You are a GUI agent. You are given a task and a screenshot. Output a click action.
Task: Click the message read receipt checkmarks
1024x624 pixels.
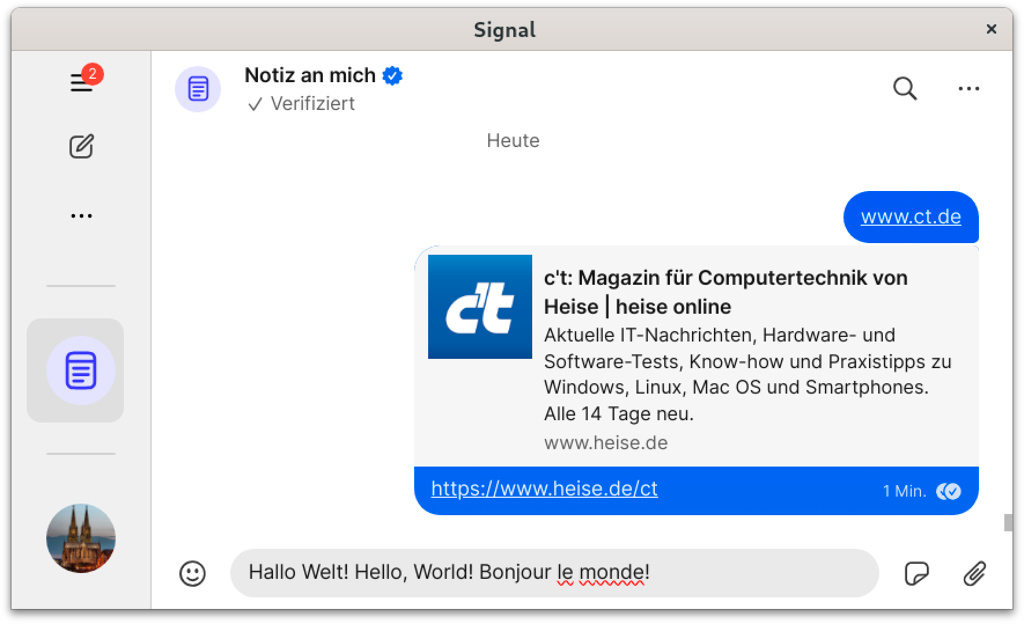(x=948, y=491)
